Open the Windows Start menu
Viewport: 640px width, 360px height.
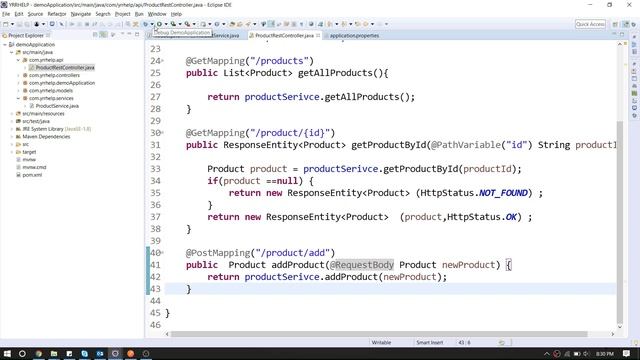coord(7,353)
